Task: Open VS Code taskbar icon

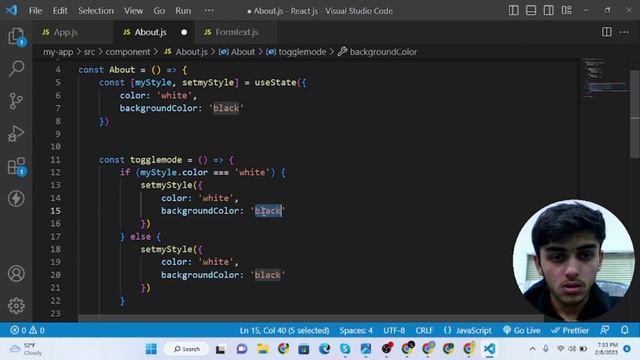Action: tap(489, 349)
